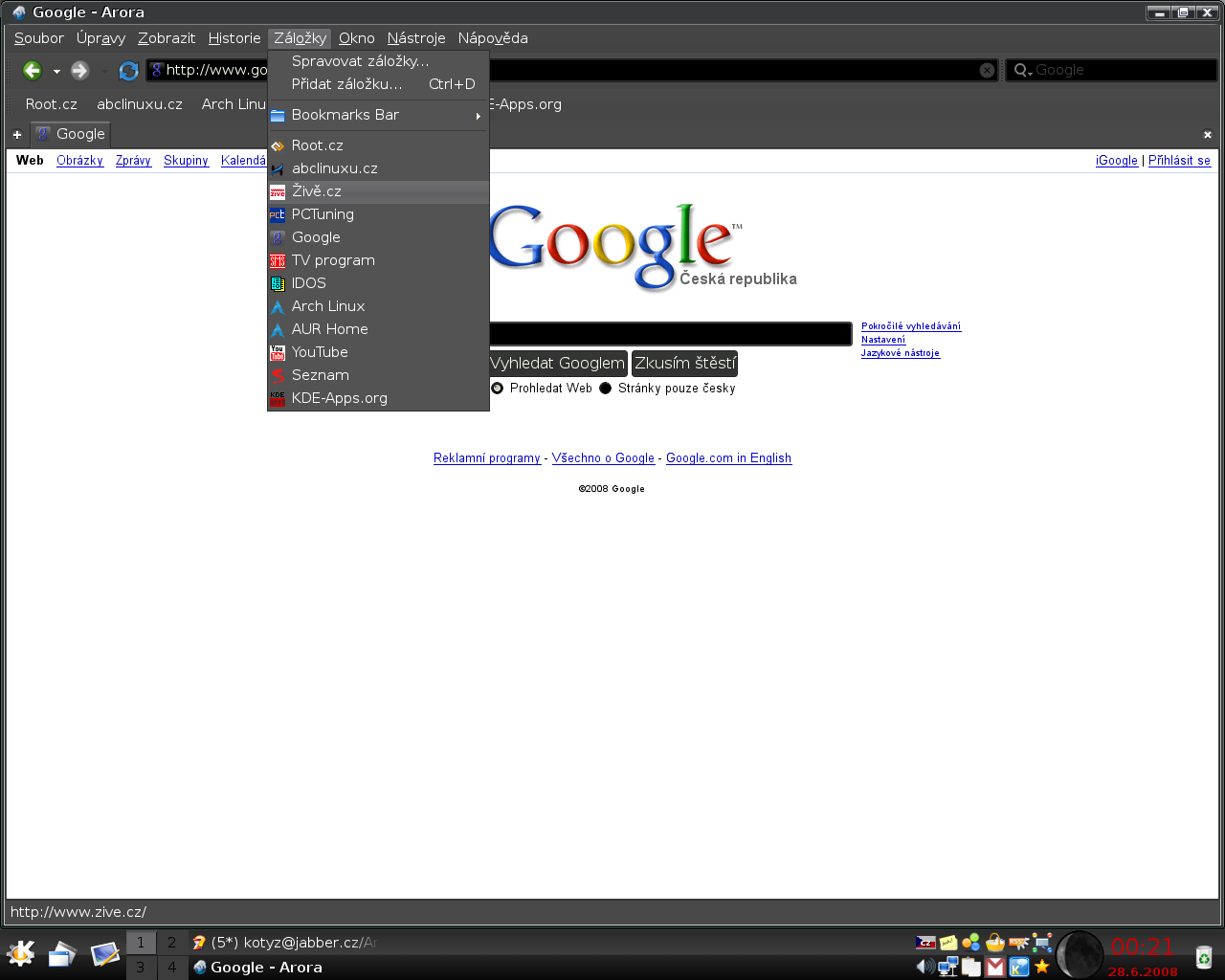Image resolution: width=1225 pixels, height=980 pixels.
Task: Click the Zkusím štěstí button
Action: (x=685, y=364)
